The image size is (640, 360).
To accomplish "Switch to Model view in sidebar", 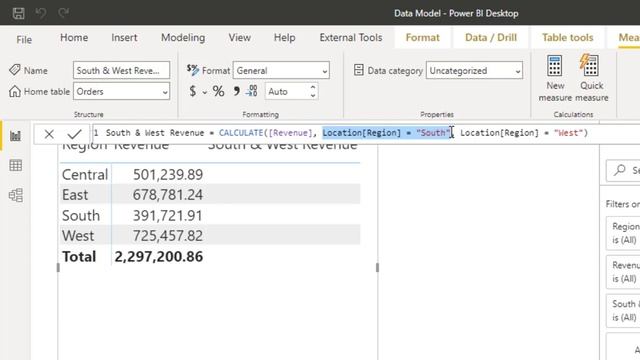I will (x=16, y=195).
